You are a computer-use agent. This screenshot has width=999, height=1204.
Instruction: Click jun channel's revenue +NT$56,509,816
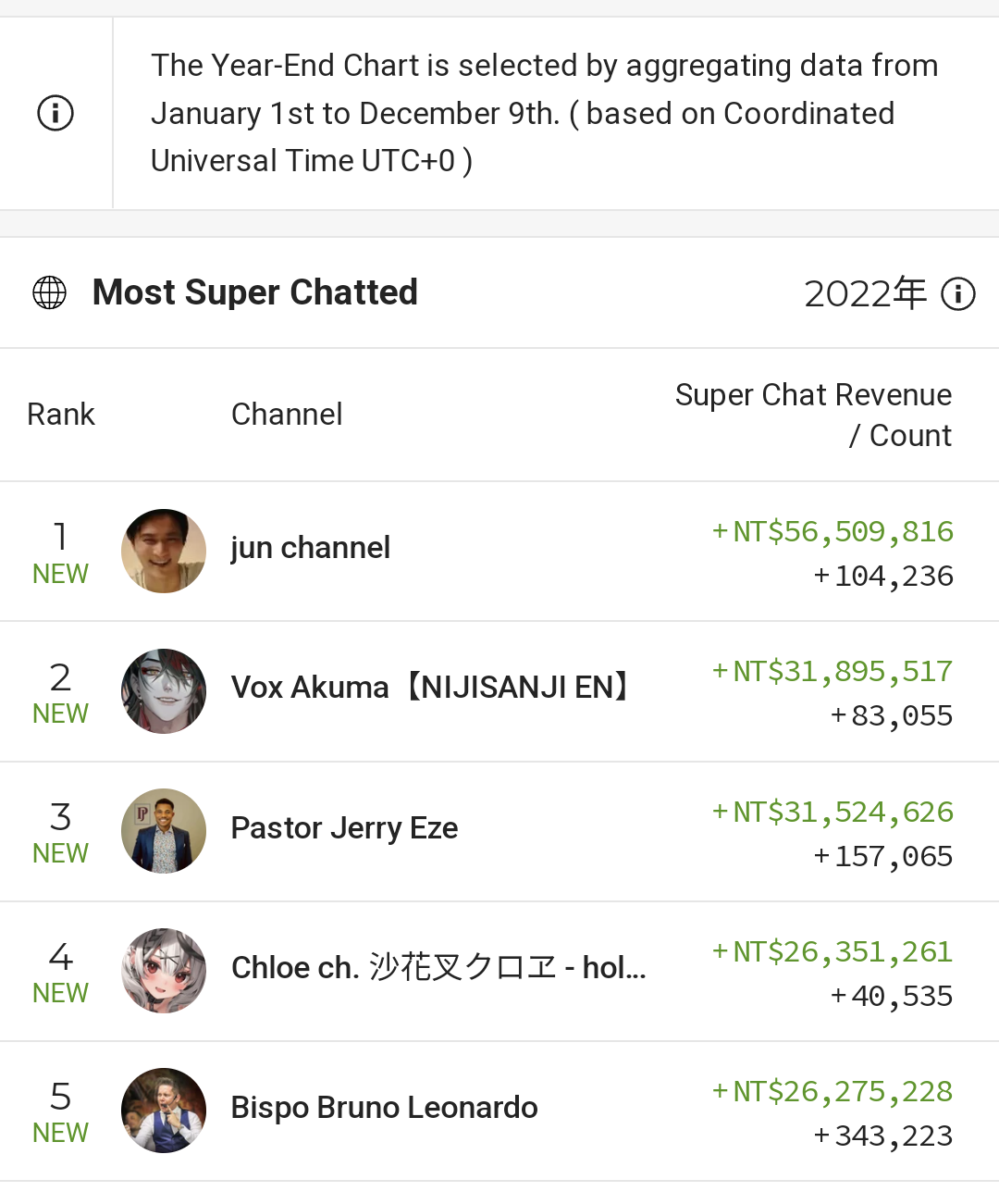tap(832, 532)
